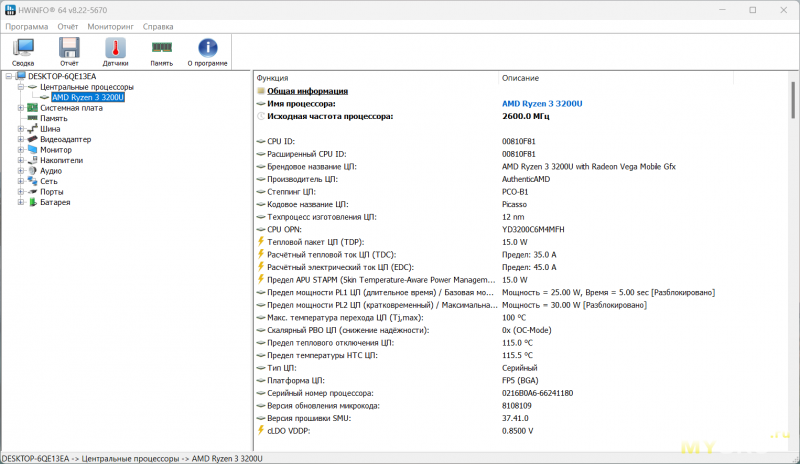Click the value 2600.0 МГц
The height and width of the screenshot is (464, 800).
tap(526, 116)
